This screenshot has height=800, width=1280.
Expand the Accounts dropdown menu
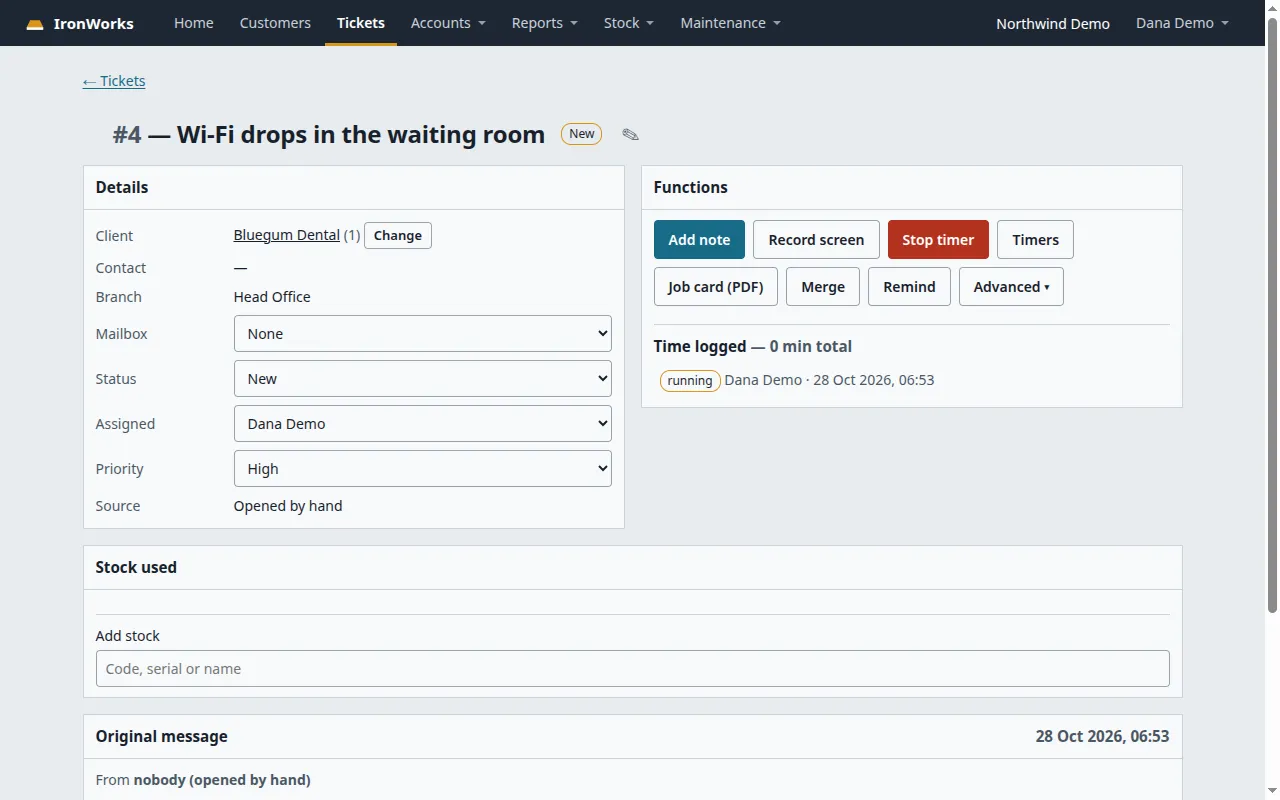448,23
